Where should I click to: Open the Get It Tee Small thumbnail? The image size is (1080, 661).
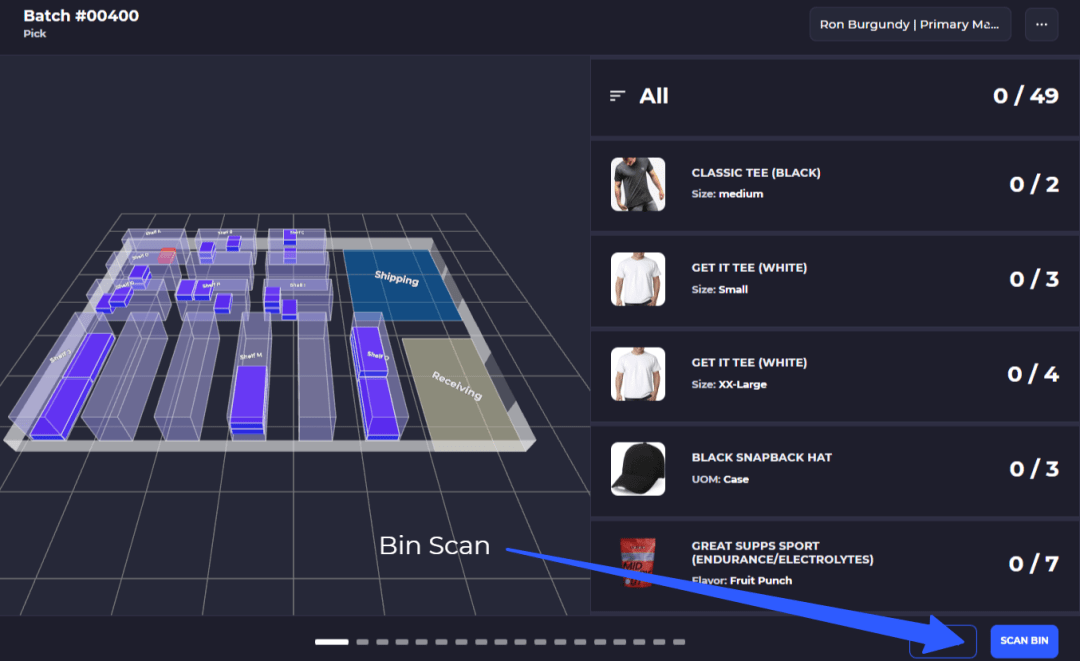[638, 279]
